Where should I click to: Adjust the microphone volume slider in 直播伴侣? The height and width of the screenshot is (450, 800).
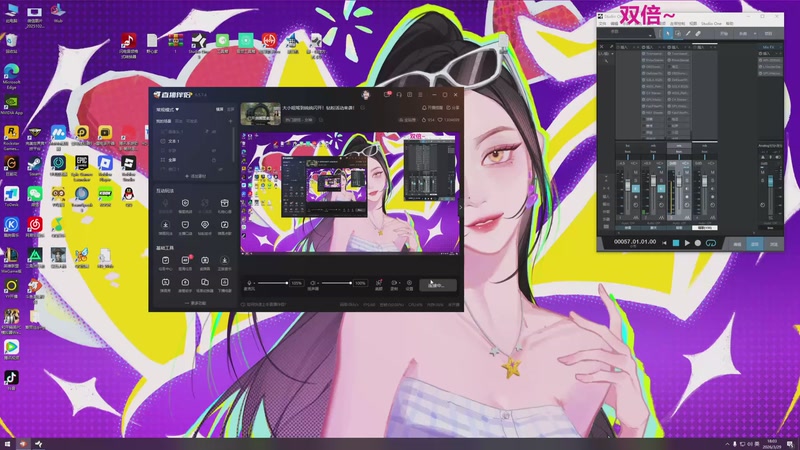272,283
